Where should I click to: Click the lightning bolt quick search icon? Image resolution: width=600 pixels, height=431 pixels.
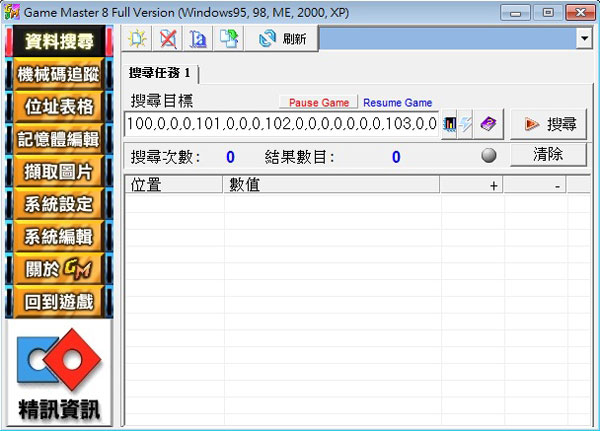click(465, 124)
